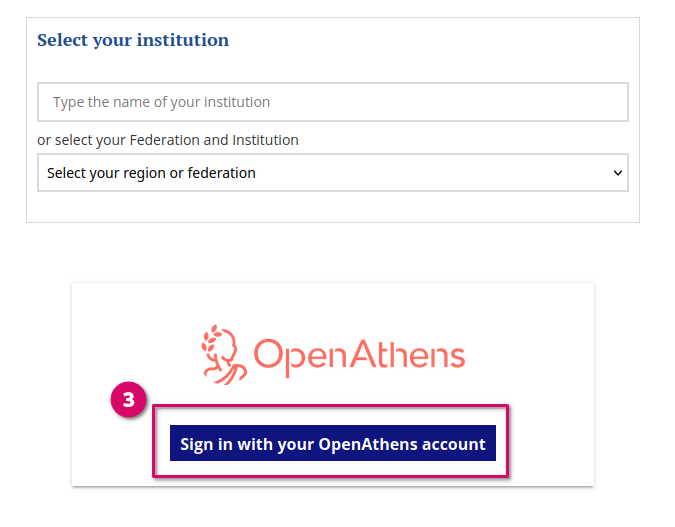Click the laurel wreath on the OpenAthens logo
This screenshot has width=675, height=527.
click(211, 340)
